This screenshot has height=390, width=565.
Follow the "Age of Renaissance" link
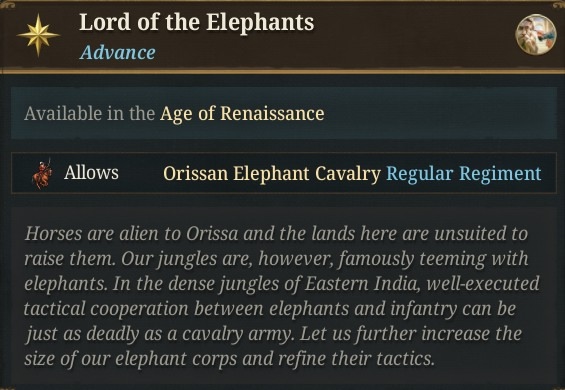pyautogui.click(x=242, y=114)
